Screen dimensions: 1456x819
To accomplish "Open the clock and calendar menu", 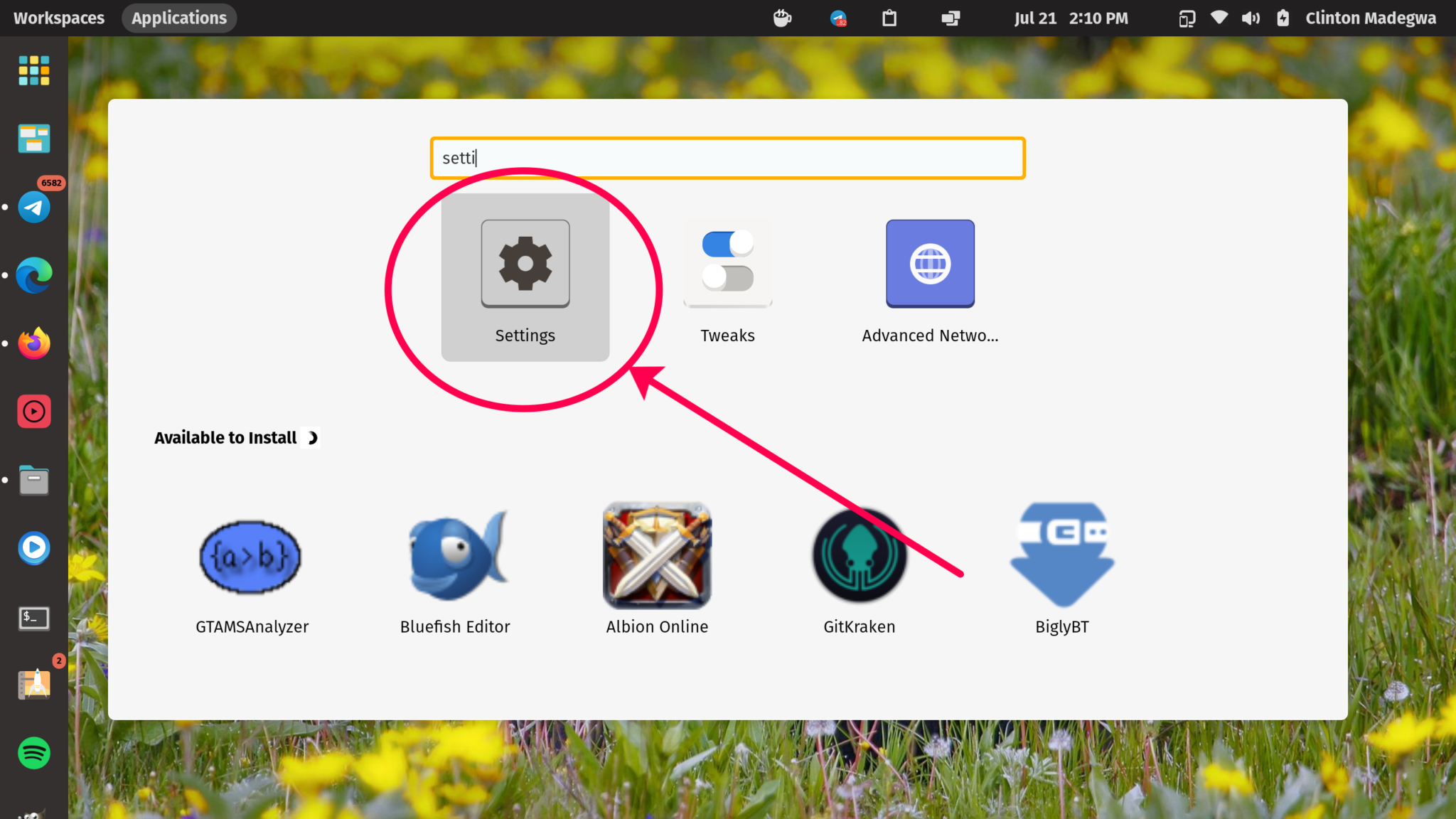I will pos(1071,18).
